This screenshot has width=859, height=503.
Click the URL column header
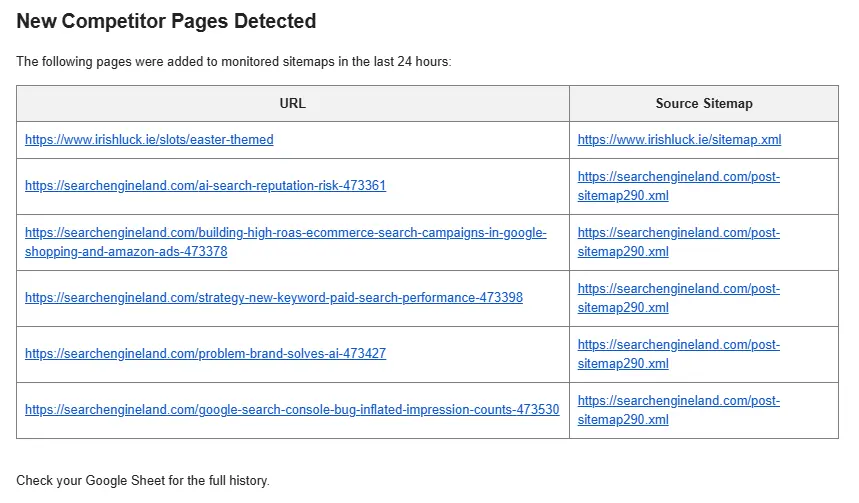click(293, 104)
